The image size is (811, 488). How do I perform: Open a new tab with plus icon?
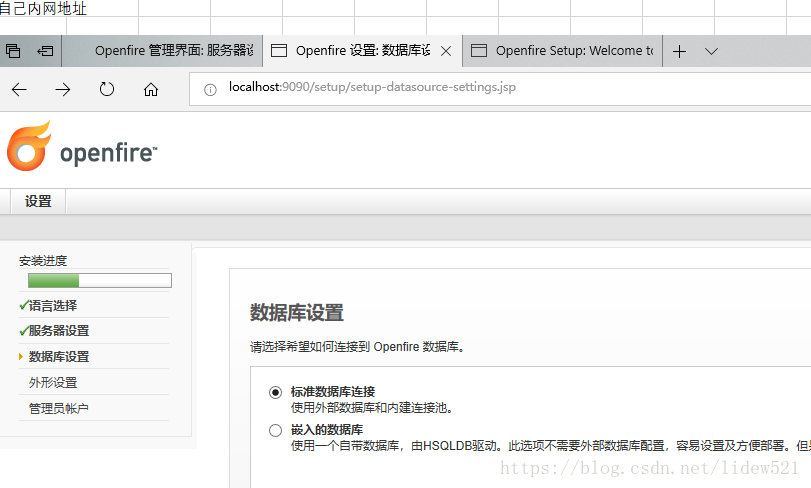click(679, 51)
